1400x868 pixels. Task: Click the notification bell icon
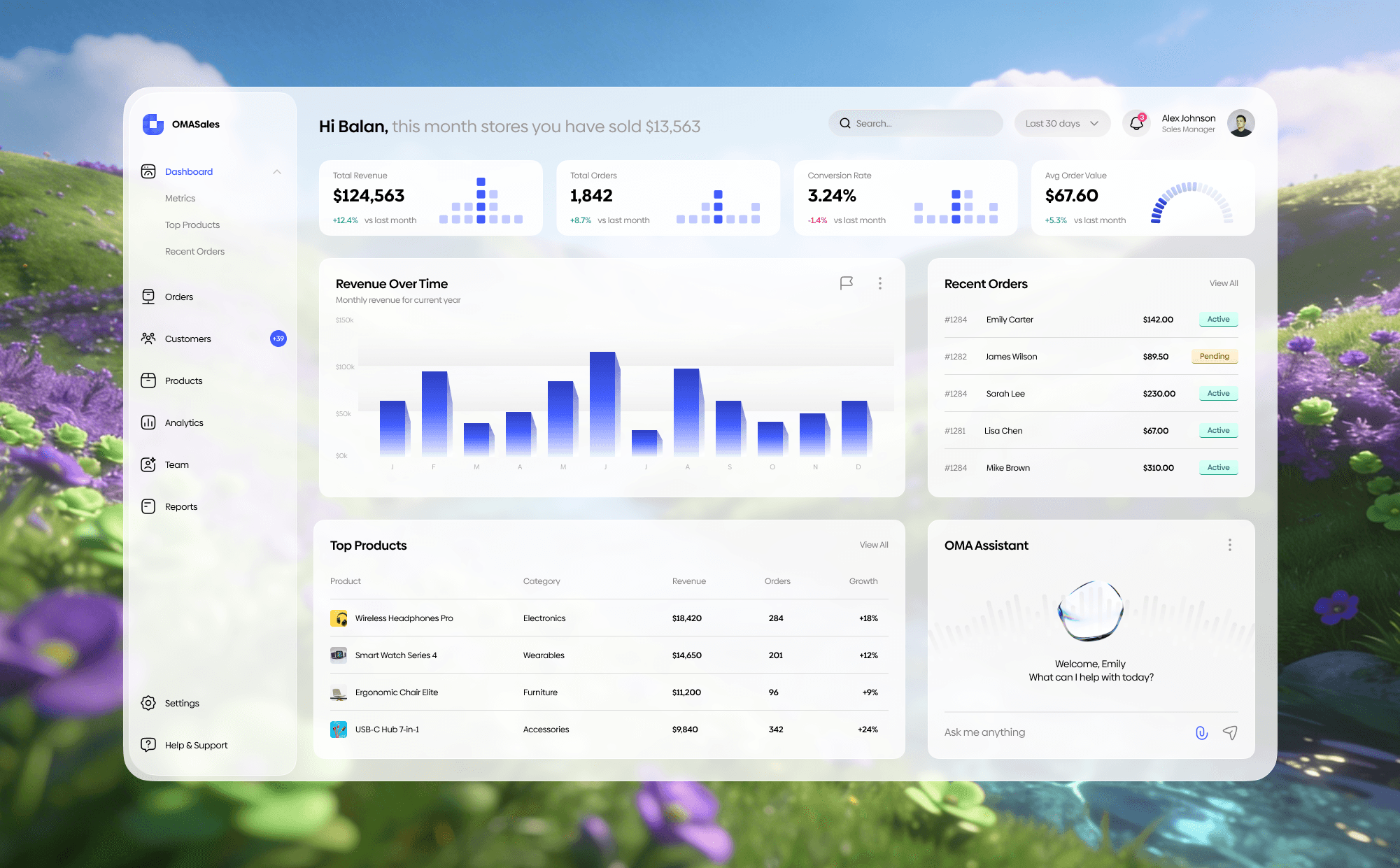[x=1136, y=123]
